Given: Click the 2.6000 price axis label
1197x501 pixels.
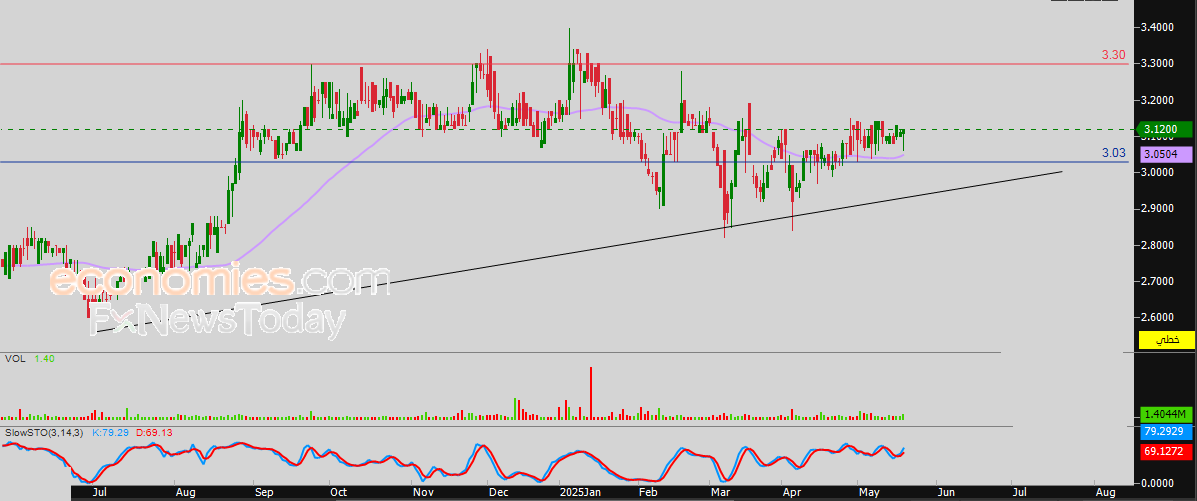Looking at the screenshot, I should [x=1157, y=317].
